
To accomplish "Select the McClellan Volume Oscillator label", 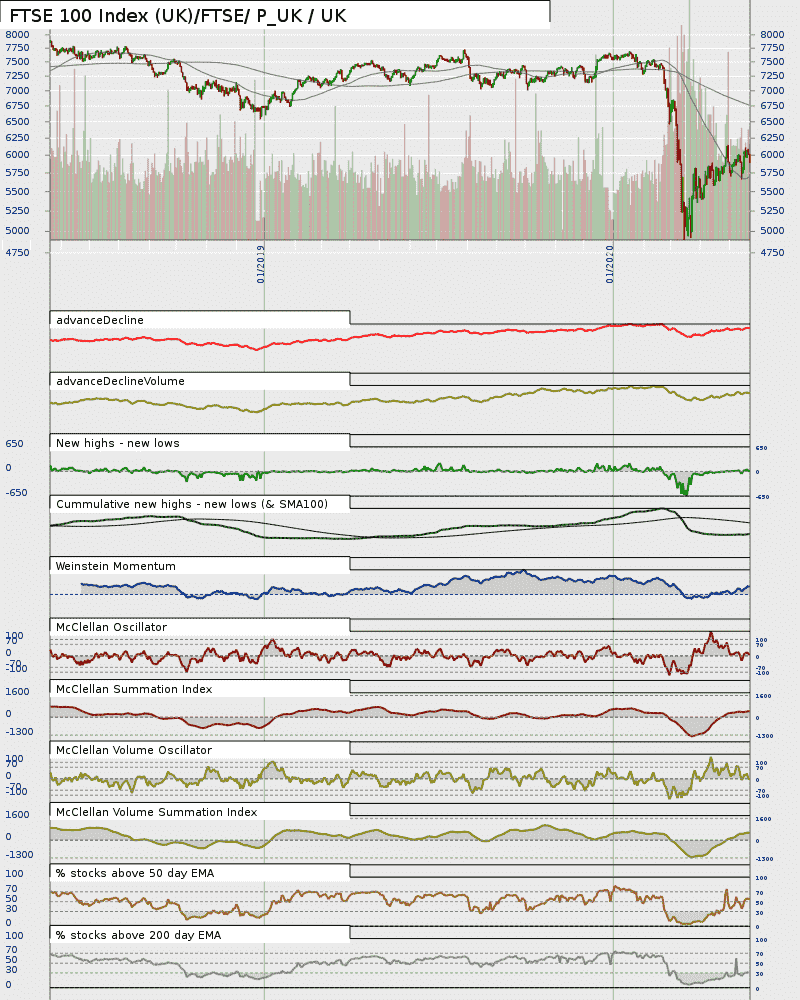I will [x=134, y=751].
